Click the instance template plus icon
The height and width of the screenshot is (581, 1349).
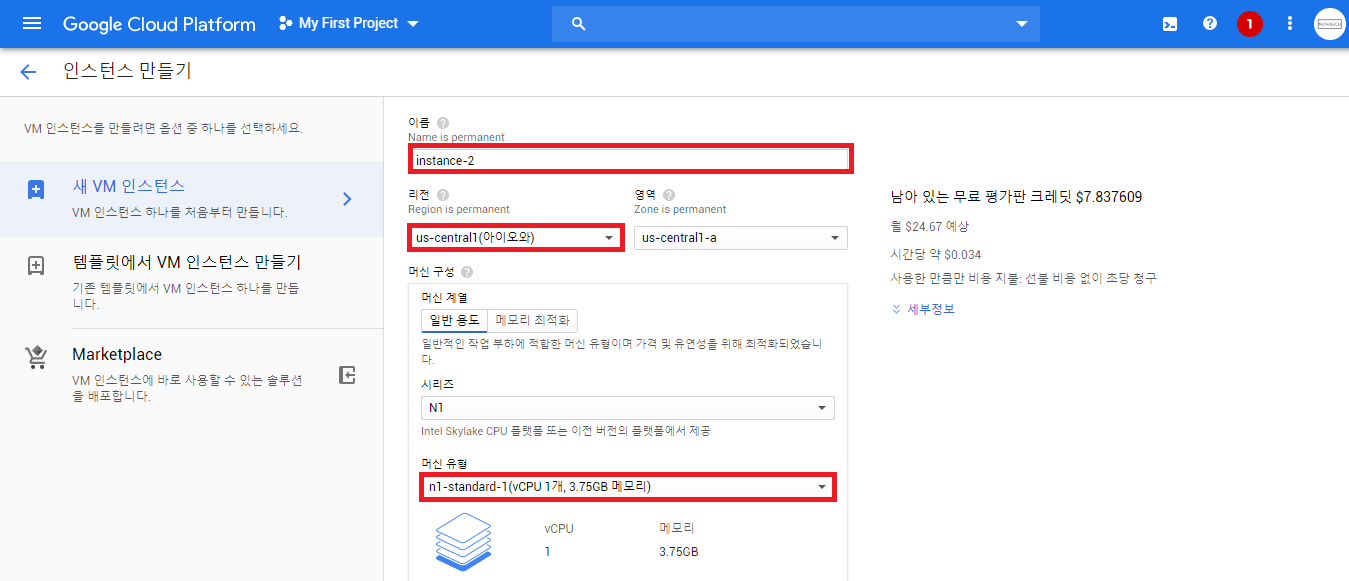click(x=36, y=265)
